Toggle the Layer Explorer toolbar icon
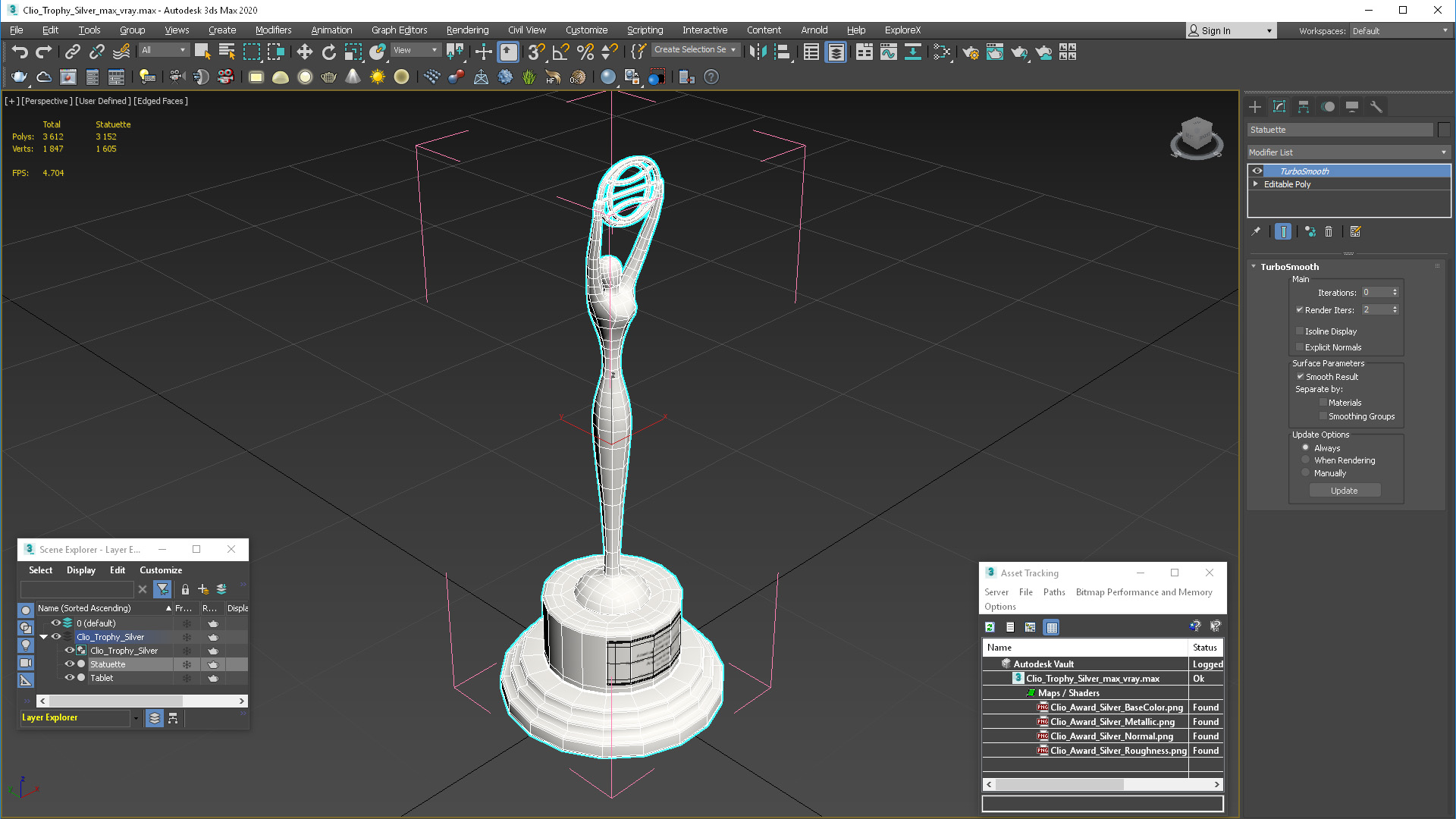 [836, 52]
